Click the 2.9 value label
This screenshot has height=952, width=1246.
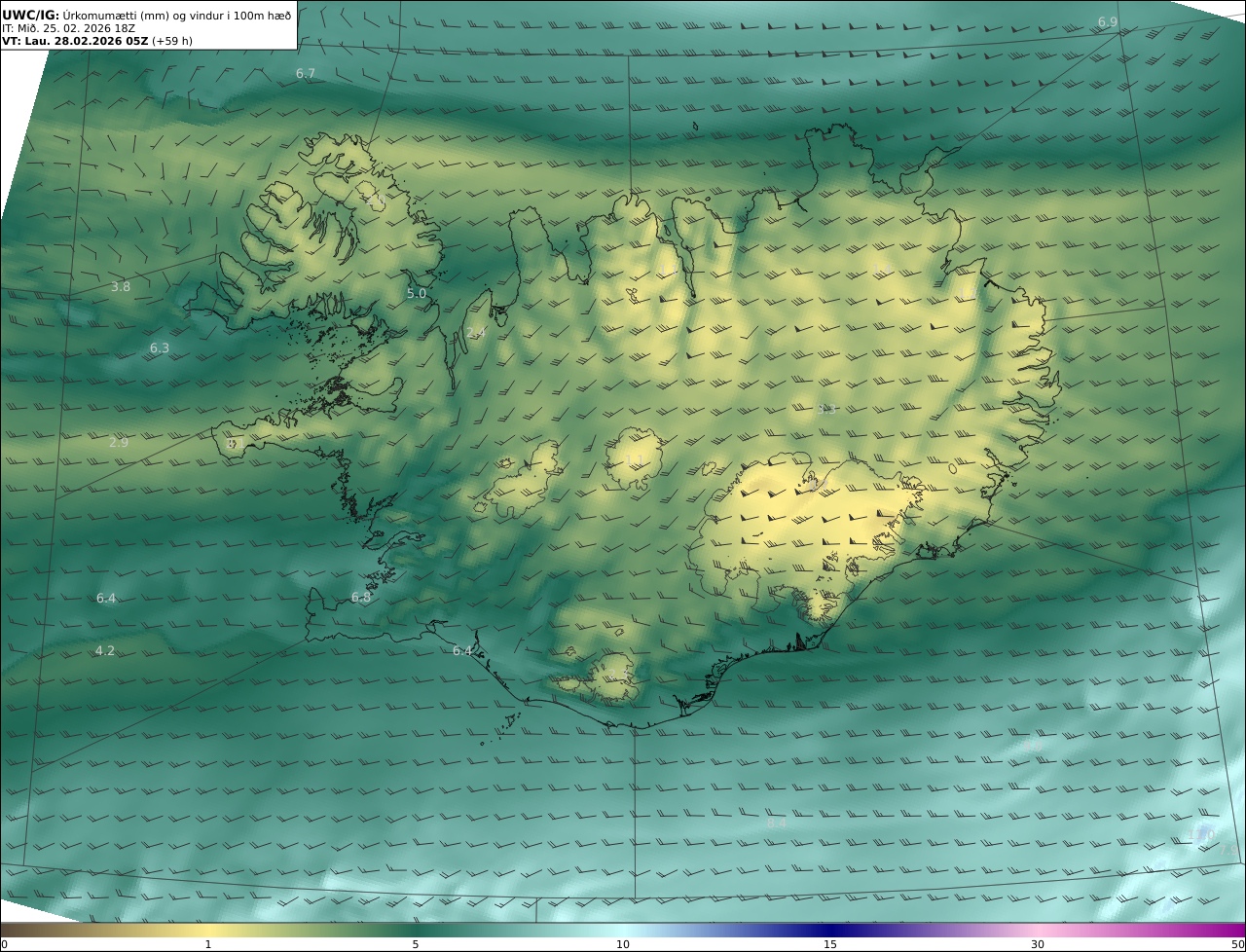pos(119,443)
